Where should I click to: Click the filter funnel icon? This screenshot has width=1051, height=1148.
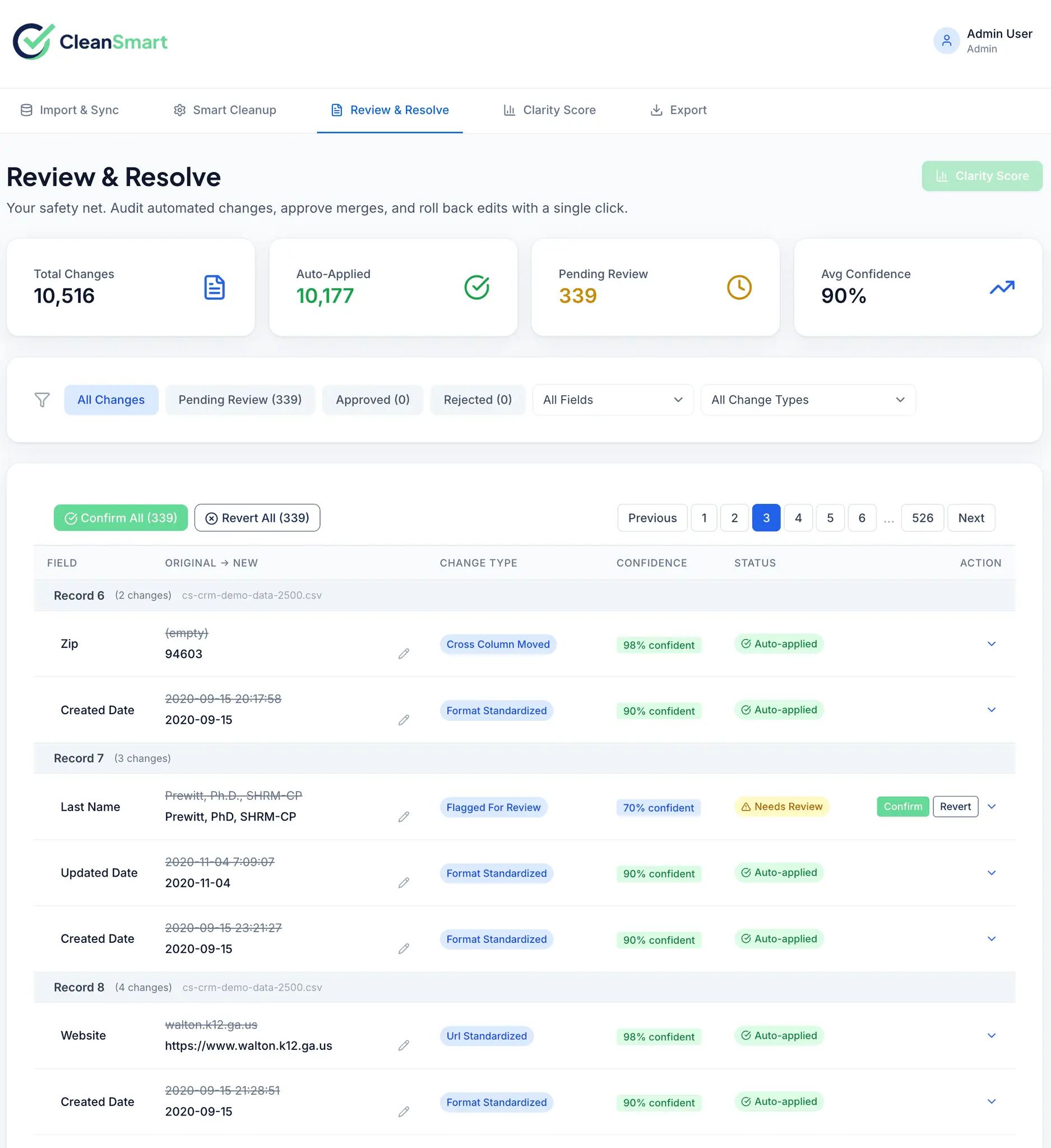pos(42,400)
